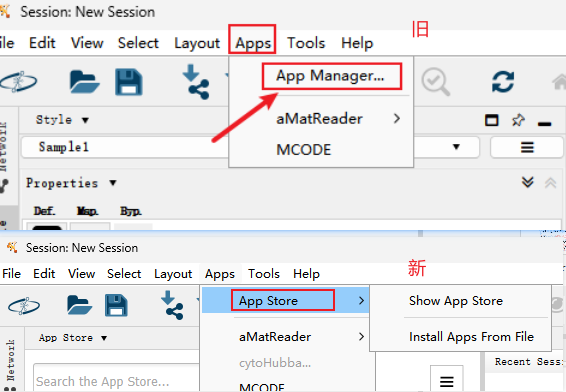Open File menu in lower window

pos(11,274)
